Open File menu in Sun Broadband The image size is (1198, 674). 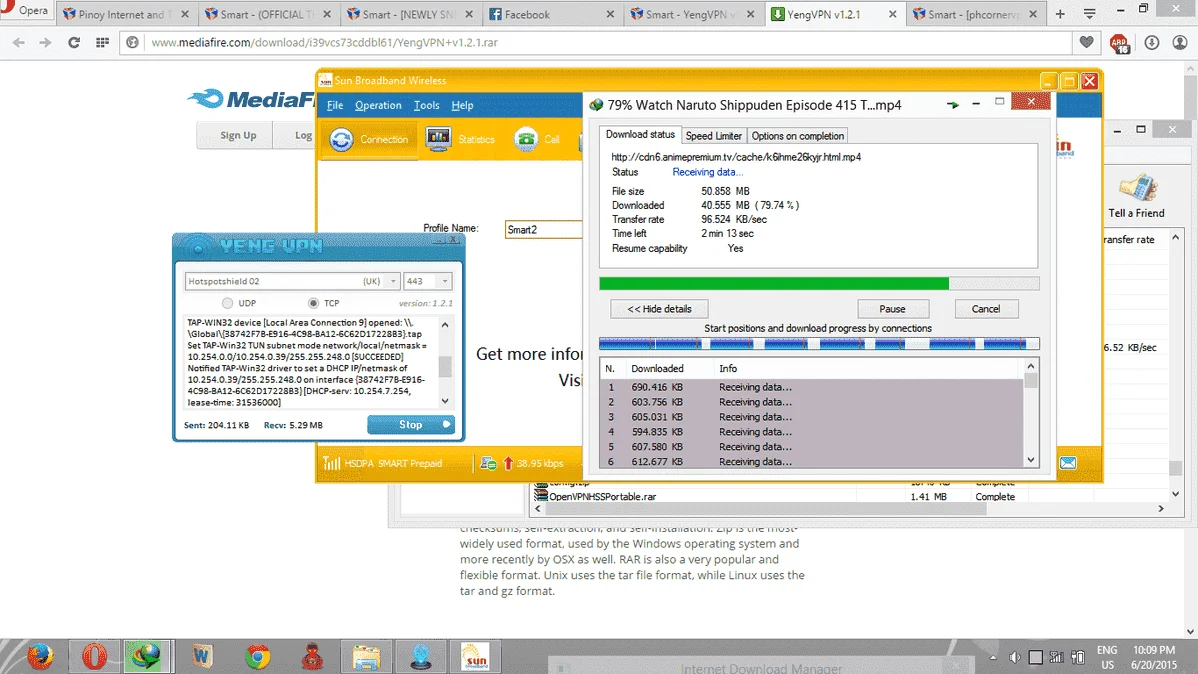(335, 105)
